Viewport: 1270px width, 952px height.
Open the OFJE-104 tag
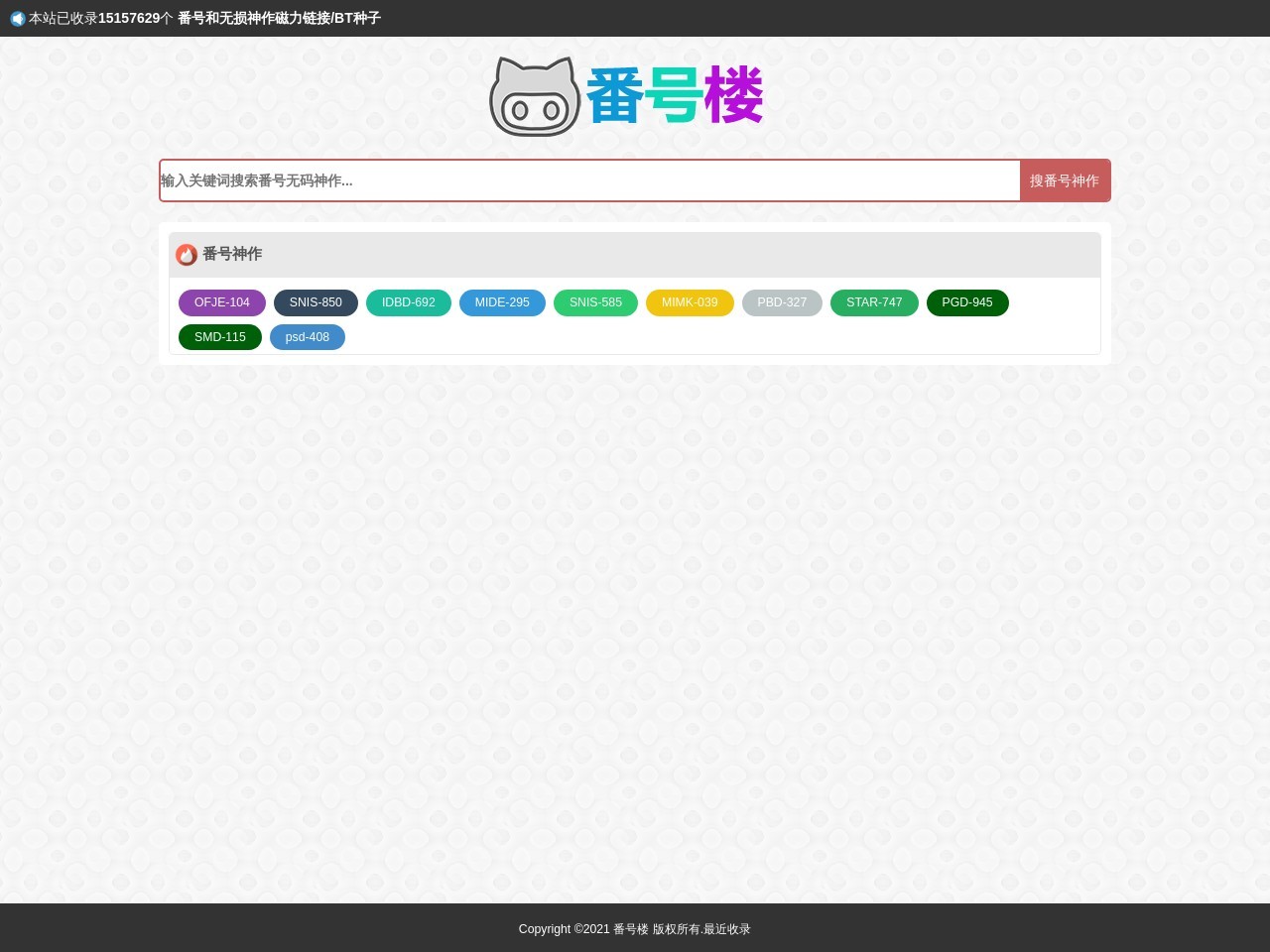coord(222,302)
